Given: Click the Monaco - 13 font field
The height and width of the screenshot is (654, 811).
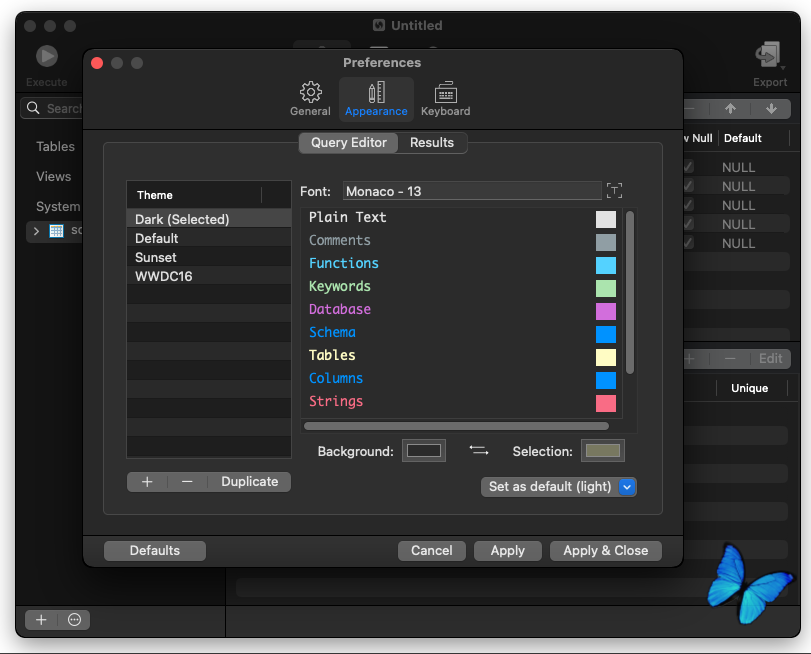Looking at the screenshot, I should 472,191.
